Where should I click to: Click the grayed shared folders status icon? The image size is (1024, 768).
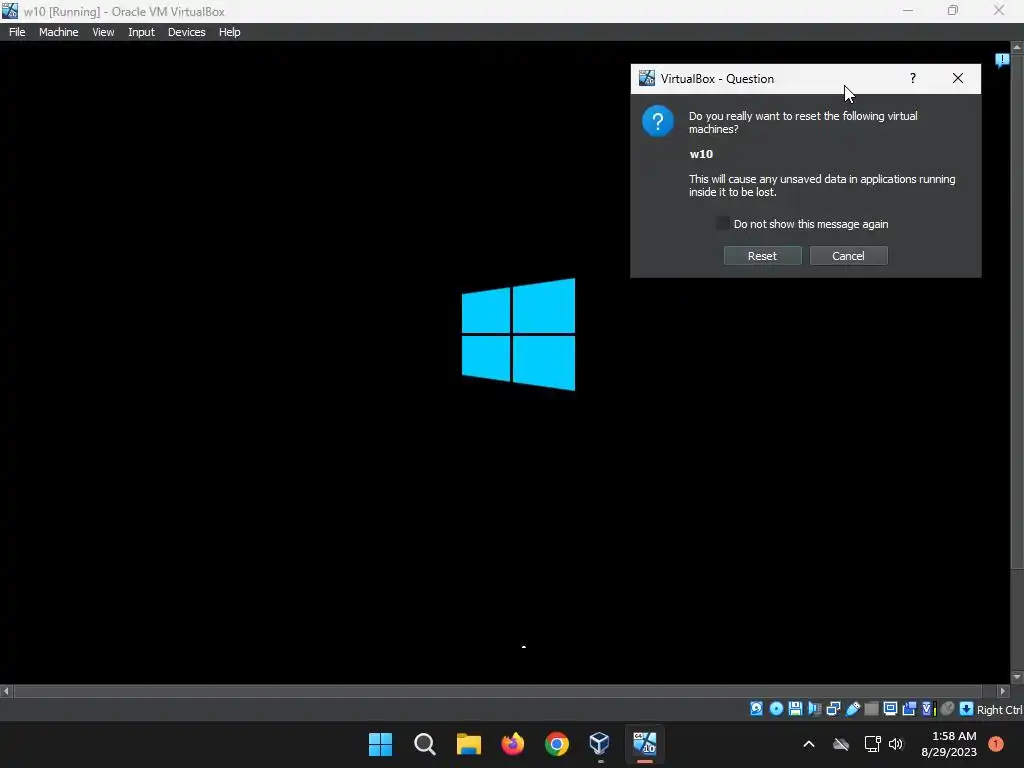pyautogui.click(x=871, y=709)
